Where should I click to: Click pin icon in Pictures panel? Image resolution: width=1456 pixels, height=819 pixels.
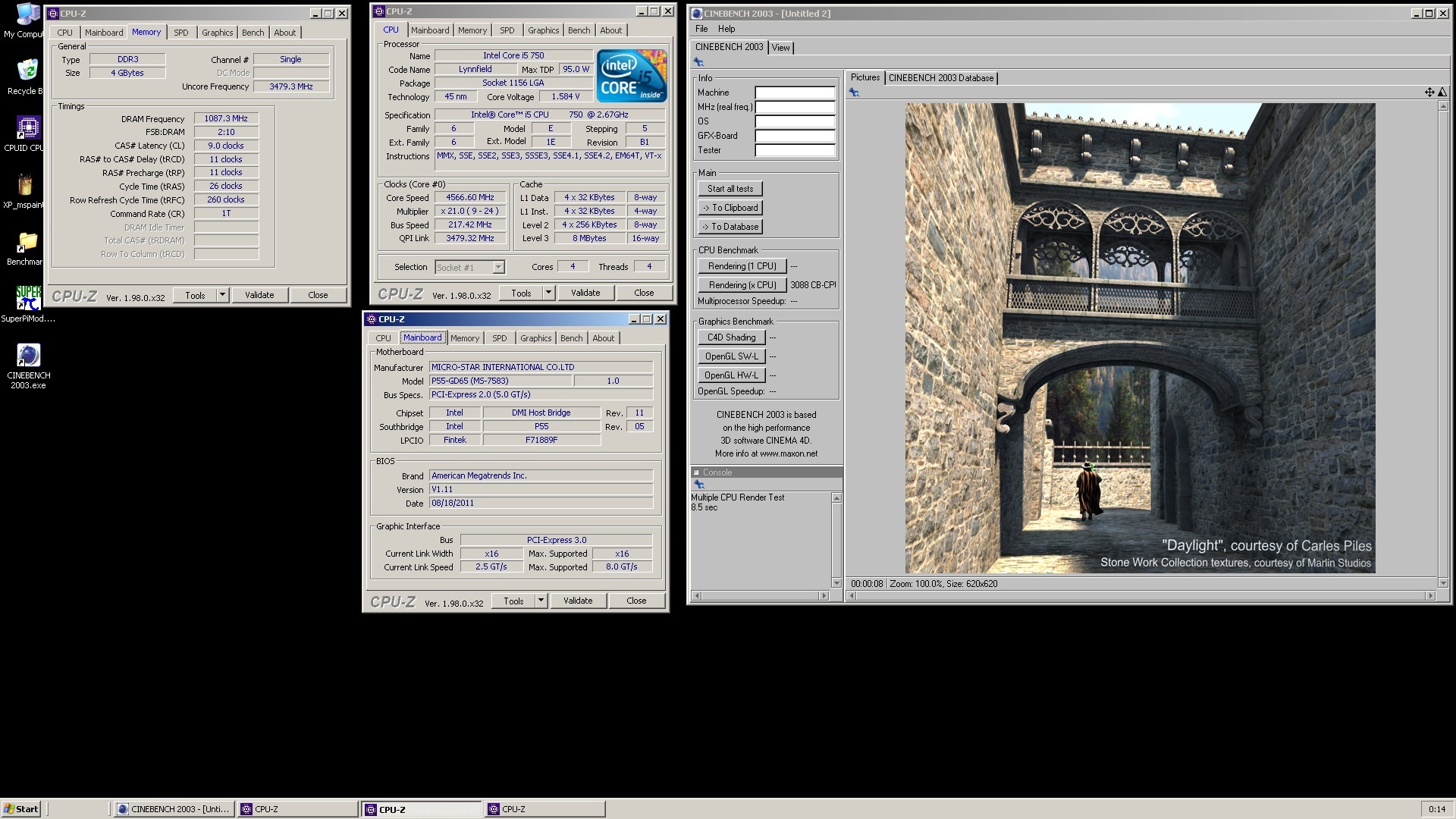tap(854, 93)
